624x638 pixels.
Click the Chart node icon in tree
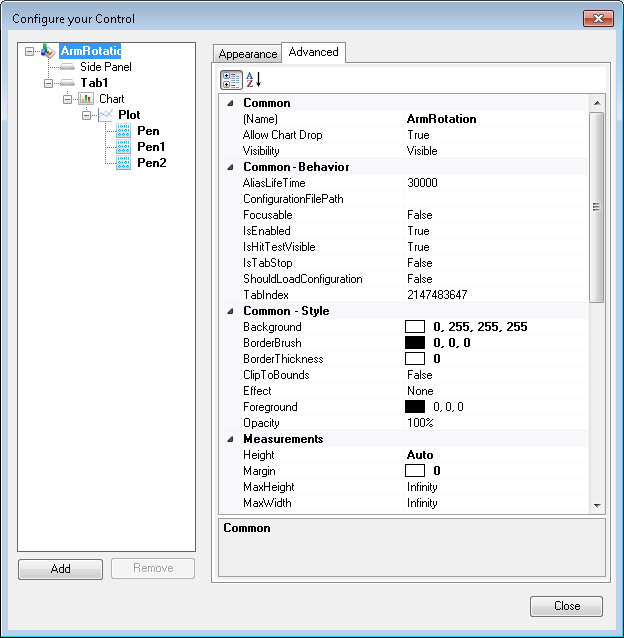(86, 99)
